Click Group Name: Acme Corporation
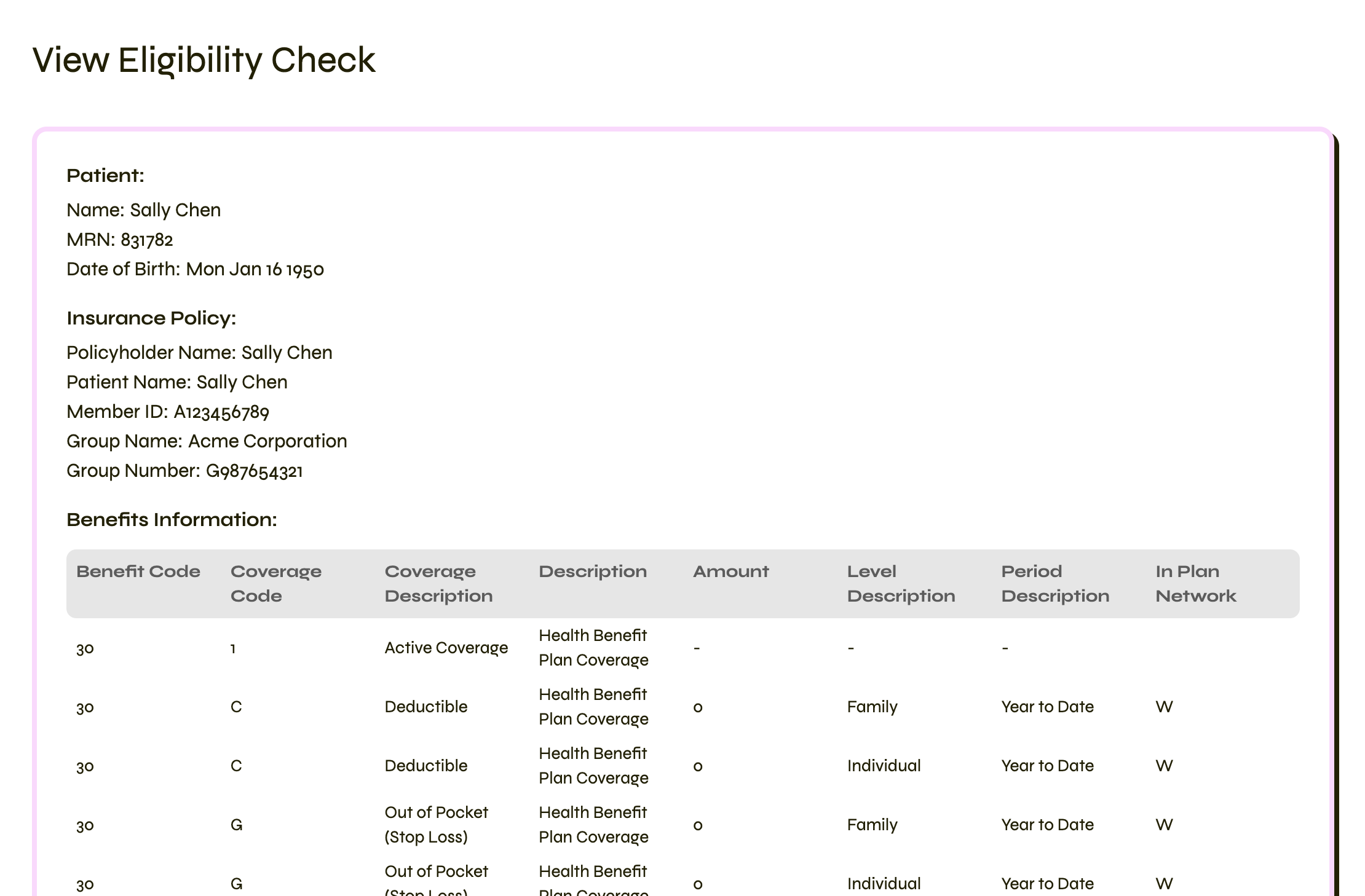Screen dimensions: 1365x896 click(207, 441)
